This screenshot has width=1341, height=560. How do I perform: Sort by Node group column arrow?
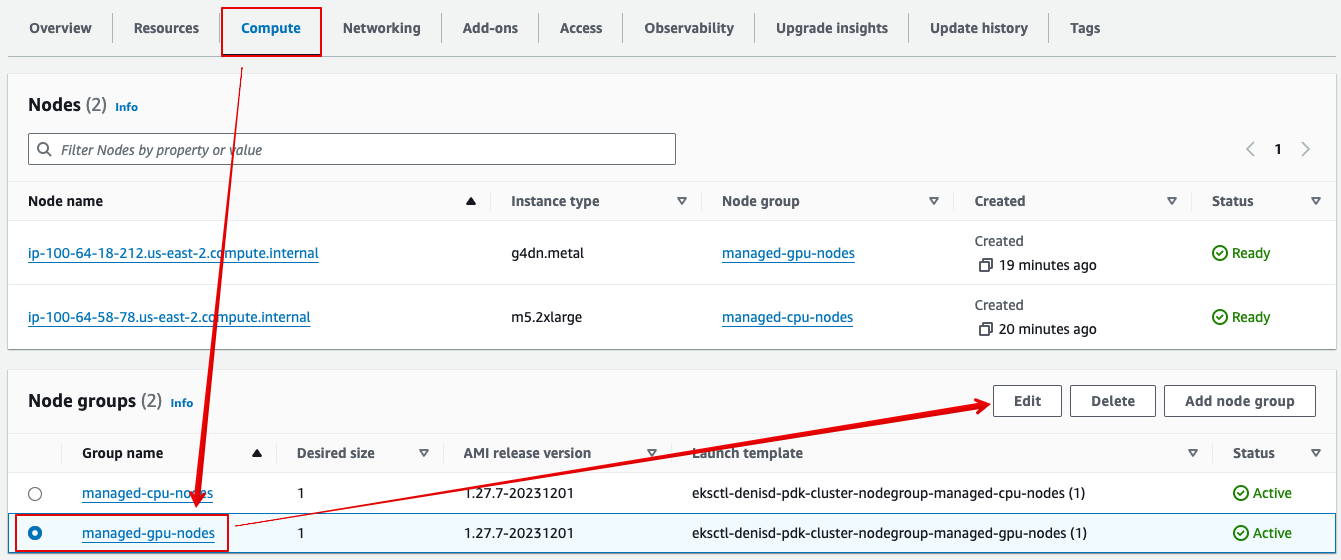(934, 201)
